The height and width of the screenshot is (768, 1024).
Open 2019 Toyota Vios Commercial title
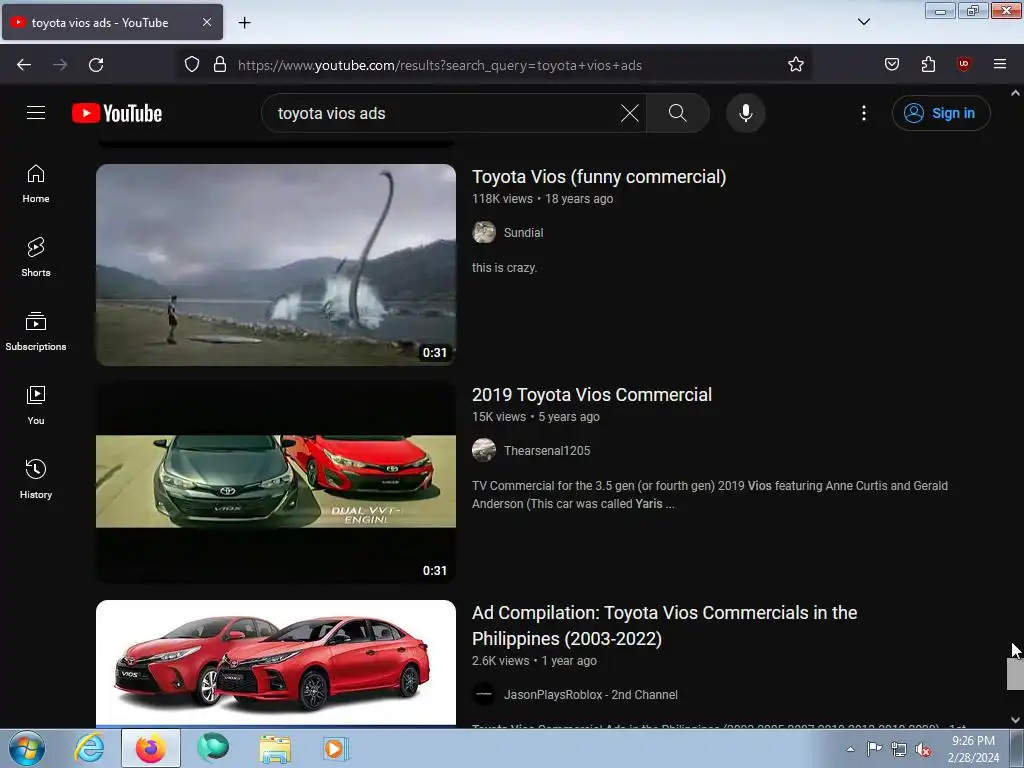click(x=592, y=395)
